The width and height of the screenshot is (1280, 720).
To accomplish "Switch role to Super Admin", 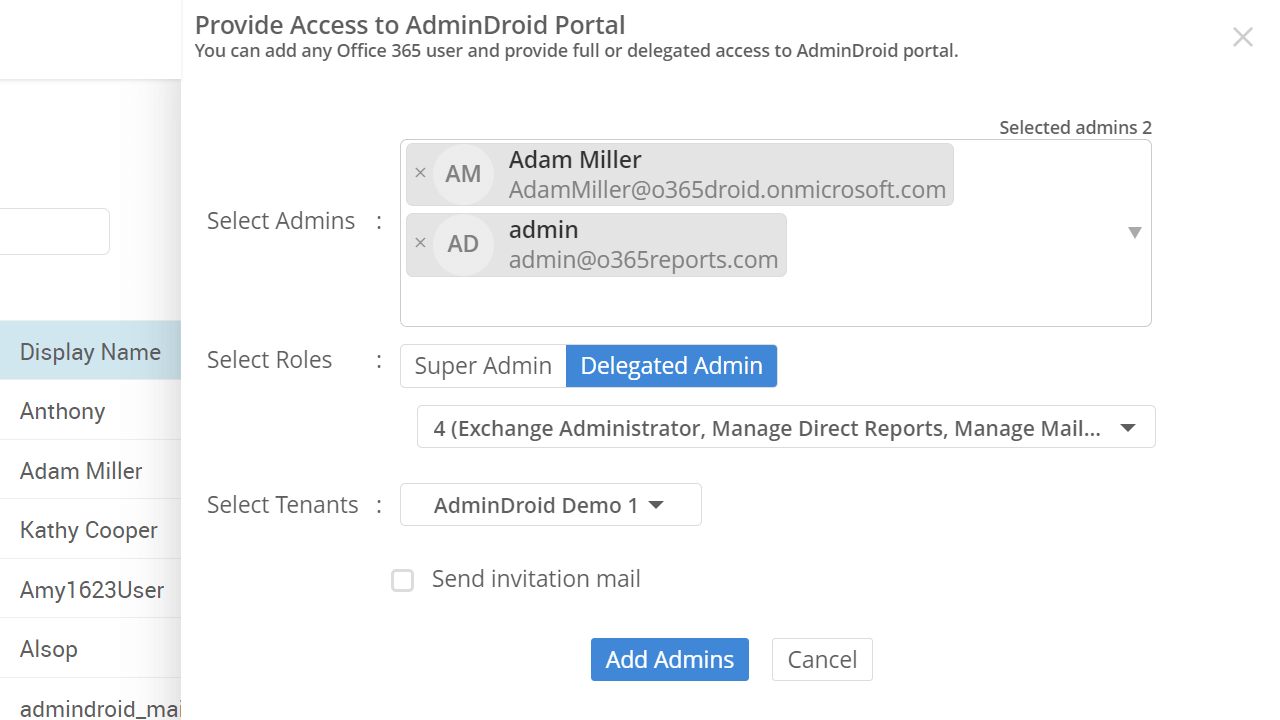I will [x=483, y=366].
